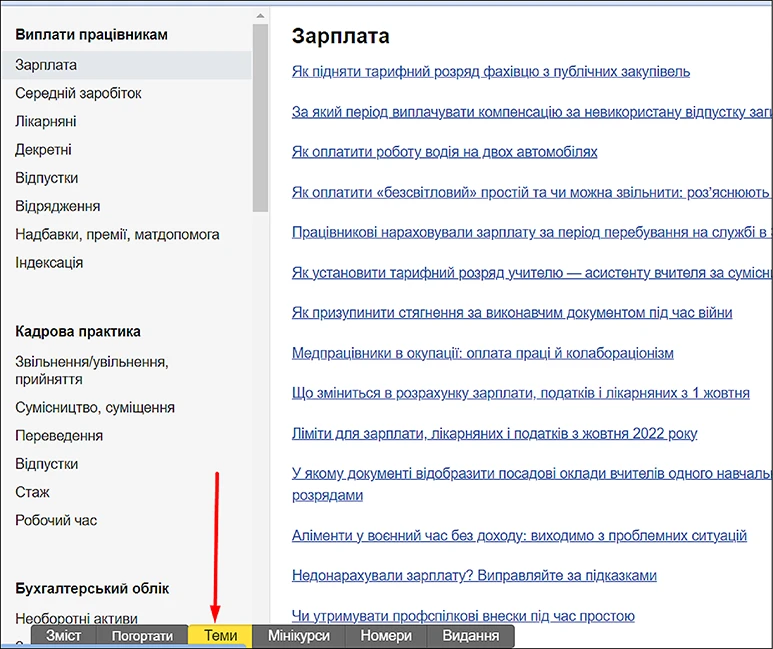Go to the Номери tab

[386, 636]
